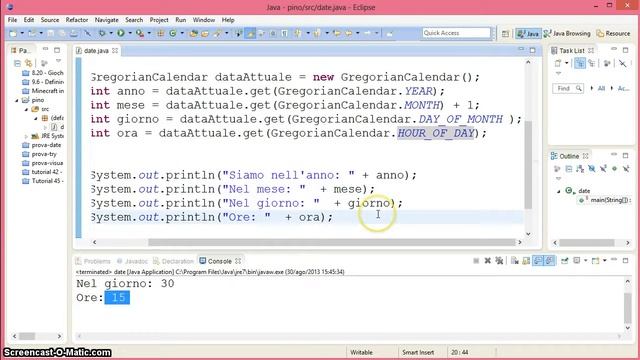The image size is (640, 360).
Task: Toggle Link with Editor in Package Explorer
Action: (29, 63)
